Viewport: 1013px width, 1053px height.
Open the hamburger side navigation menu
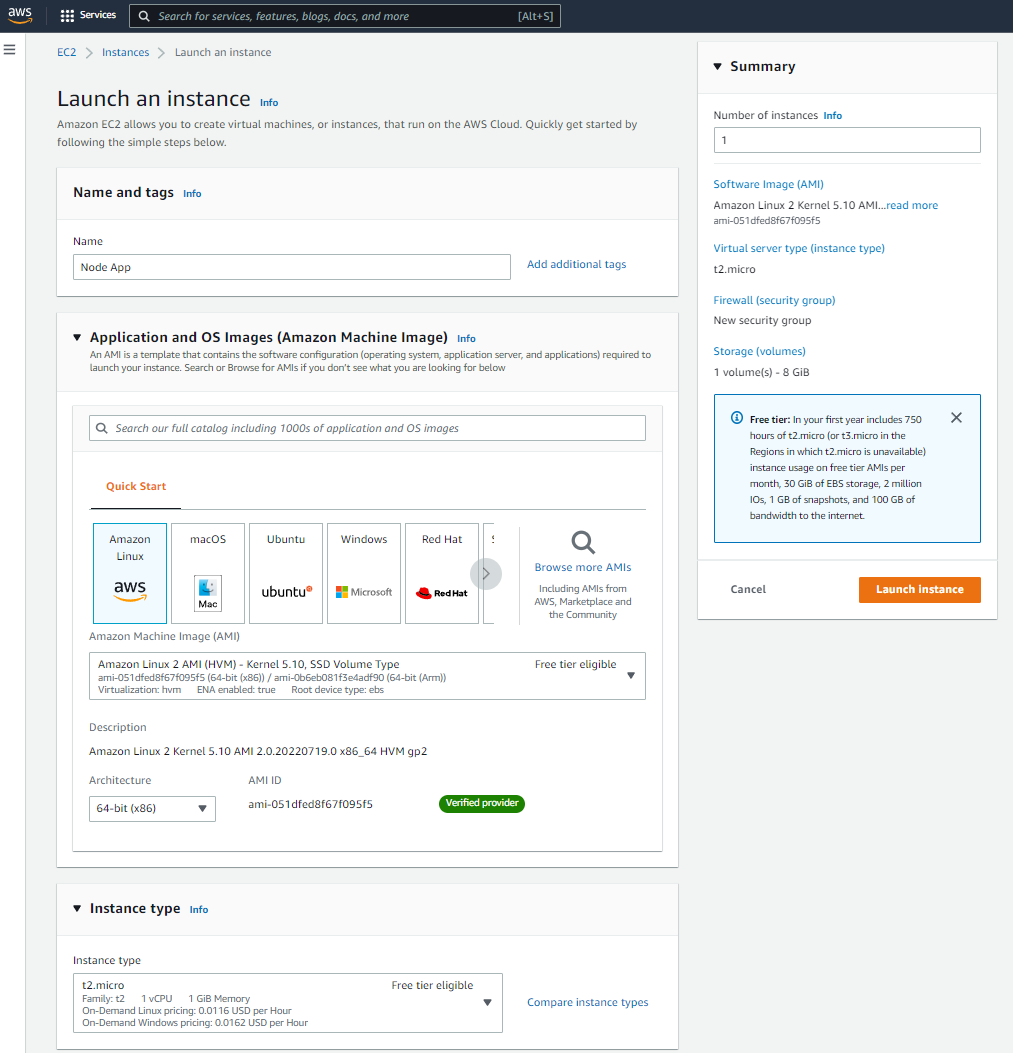coord(9,50)
